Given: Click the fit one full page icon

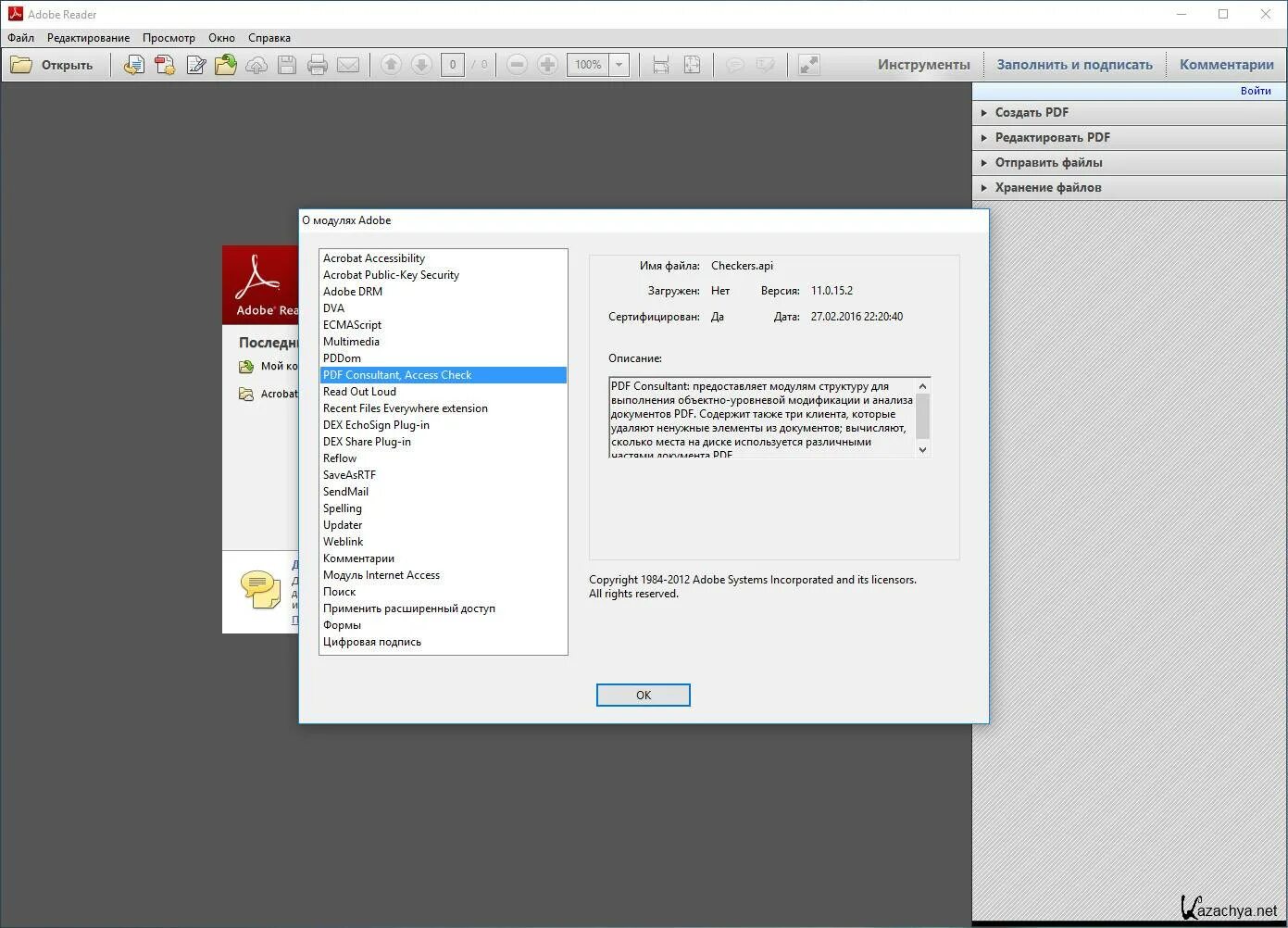Looking at the screenshot, I should 692,65.
